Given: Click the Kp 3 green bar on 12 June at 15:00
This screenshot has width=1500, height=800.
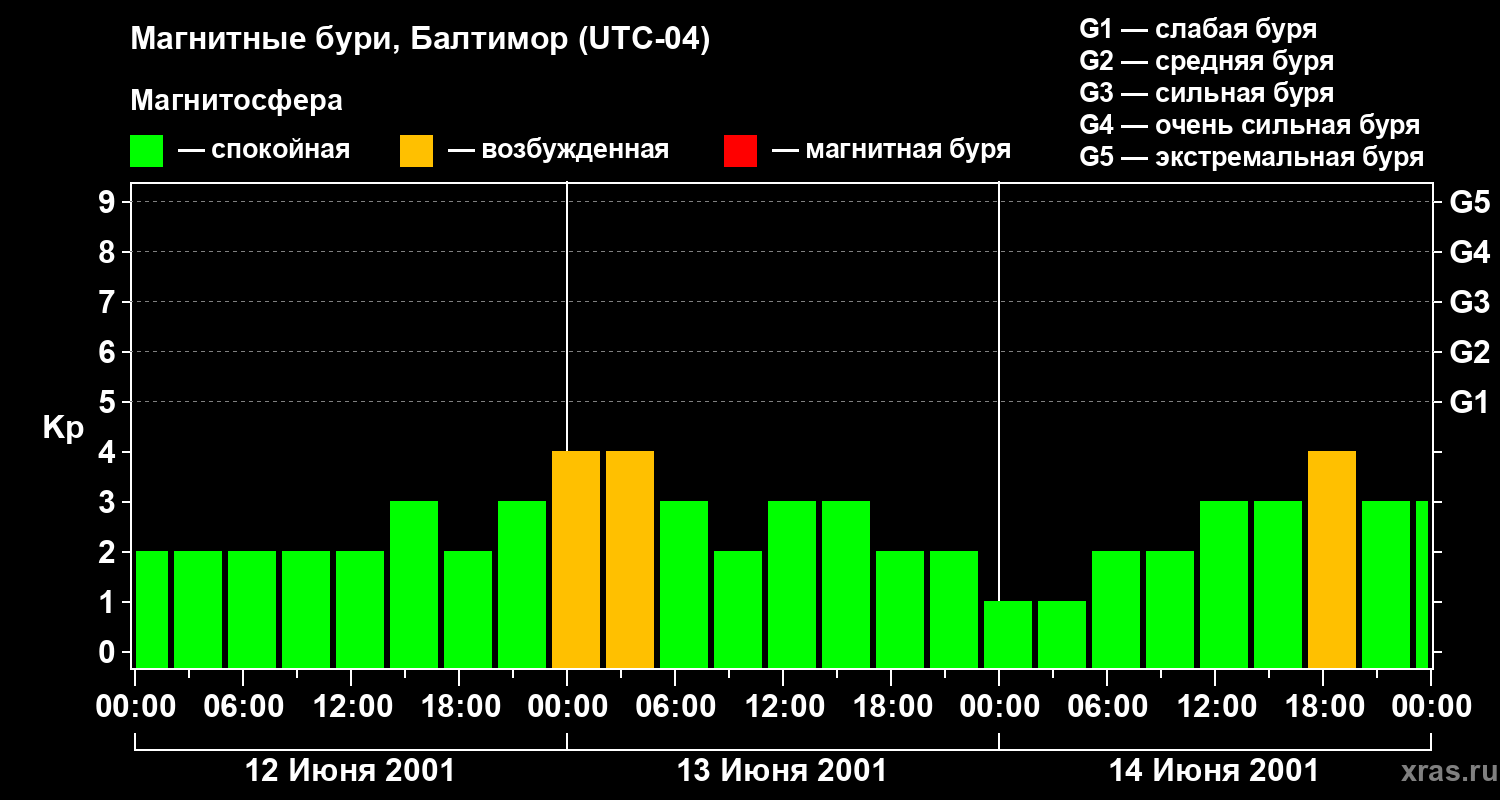Looking at the screenshot, I should coord(414,584).
